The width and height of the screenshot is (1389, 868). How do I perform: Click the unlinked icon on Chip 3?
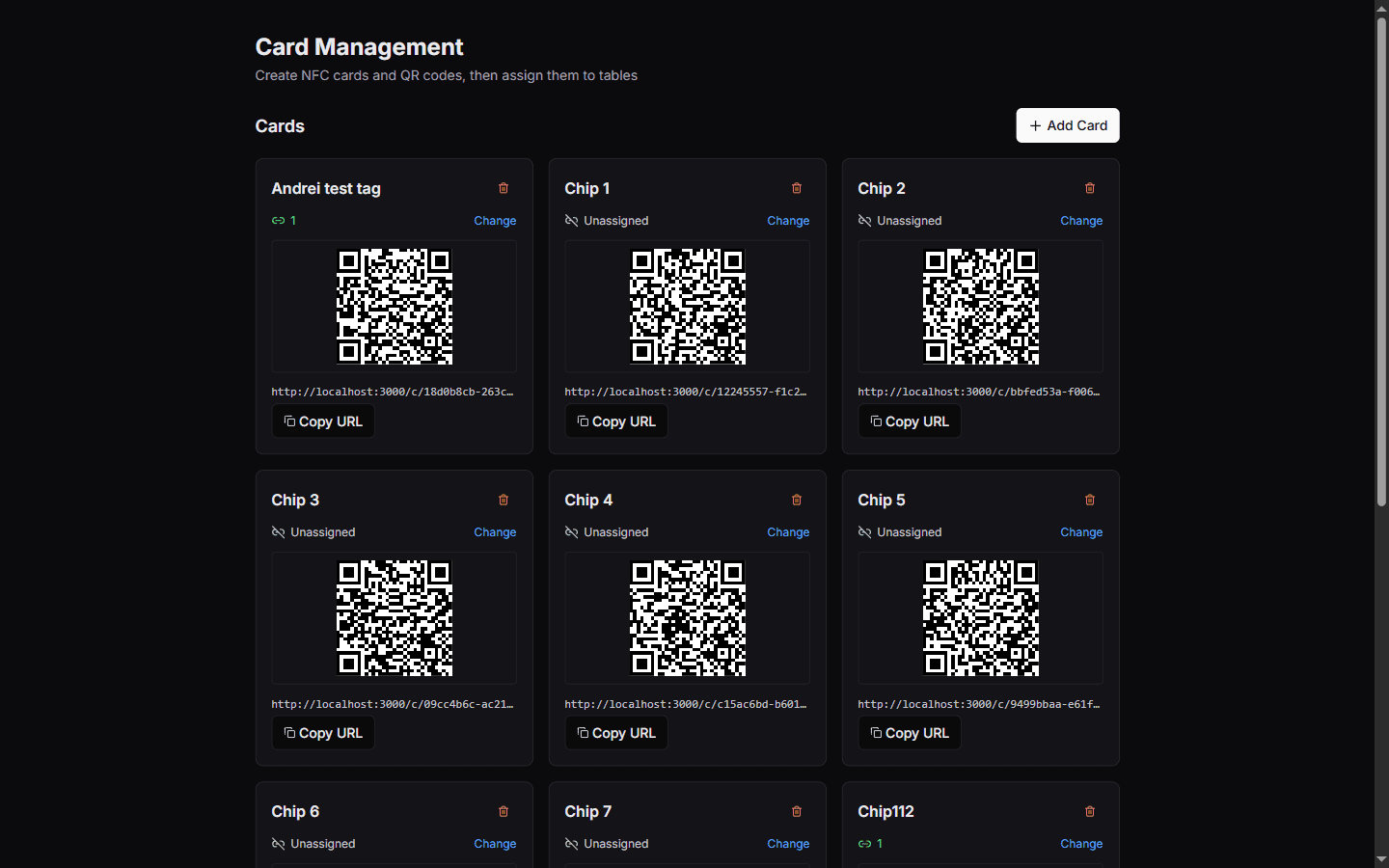(x=278, y=532)
